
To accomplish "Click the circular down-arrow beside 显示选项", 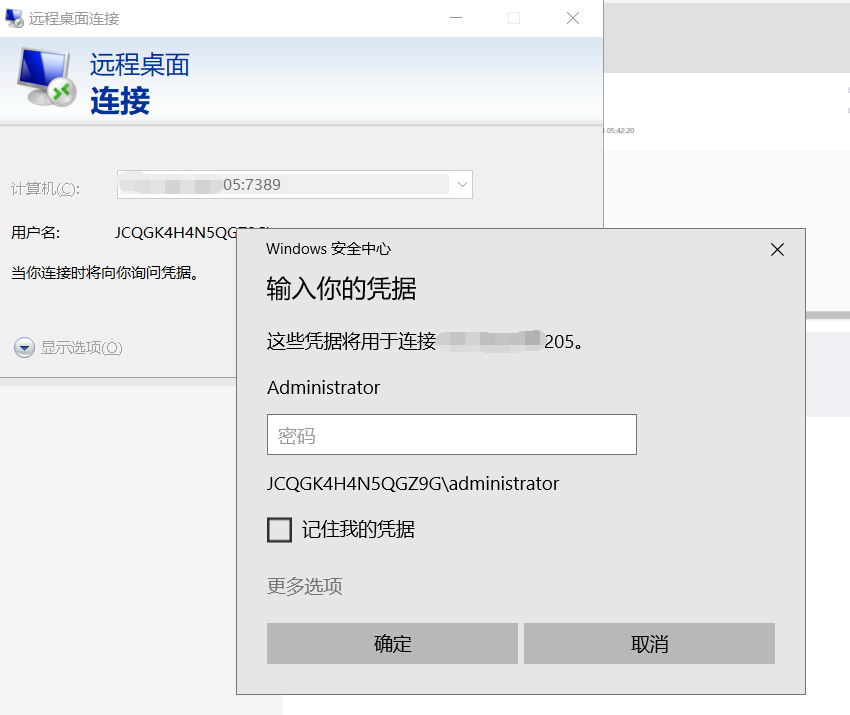I will click(x=23, y=347).
